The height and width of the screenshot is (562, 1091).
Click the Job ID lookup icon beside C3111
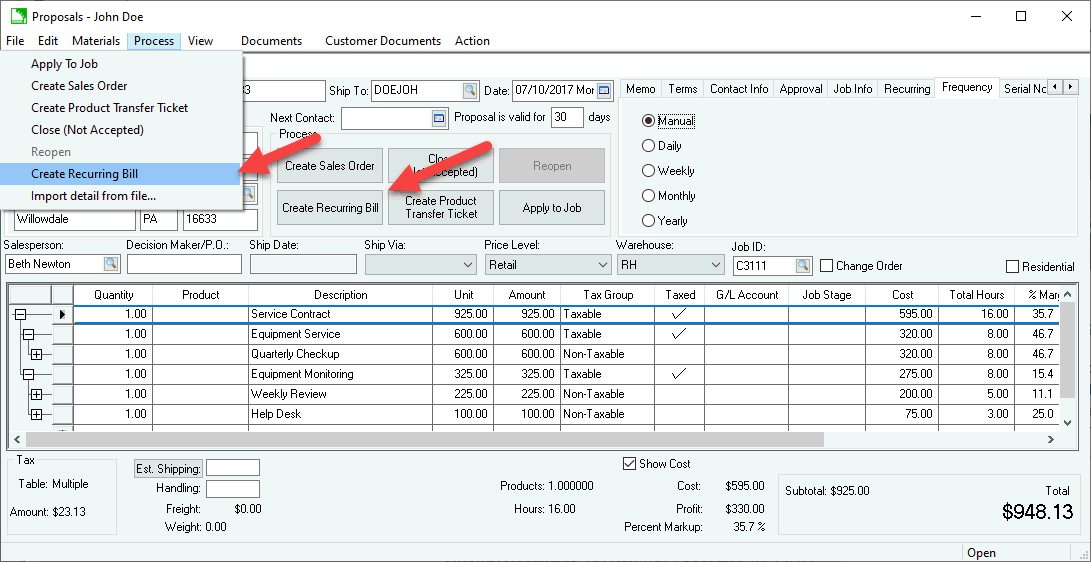(x=803, y=266)
